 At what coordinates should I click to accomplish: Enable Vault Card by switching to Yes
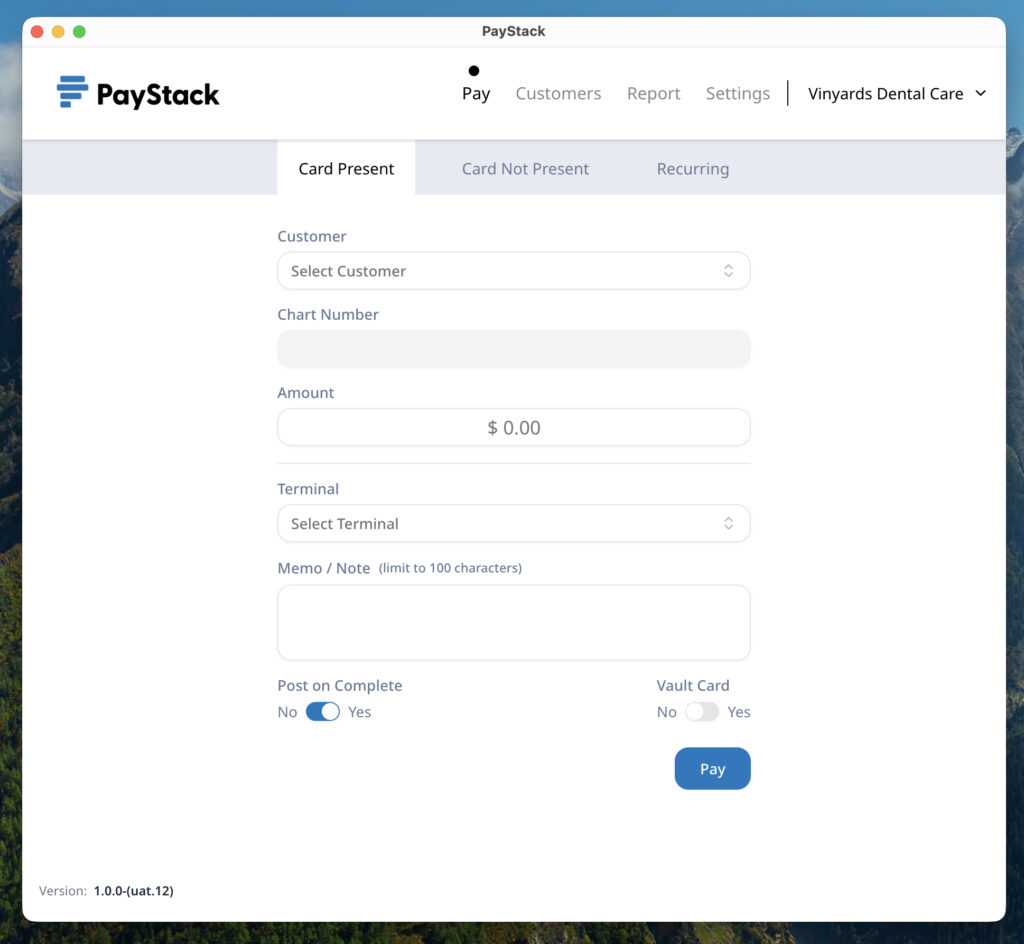click(x=702, y=711)
